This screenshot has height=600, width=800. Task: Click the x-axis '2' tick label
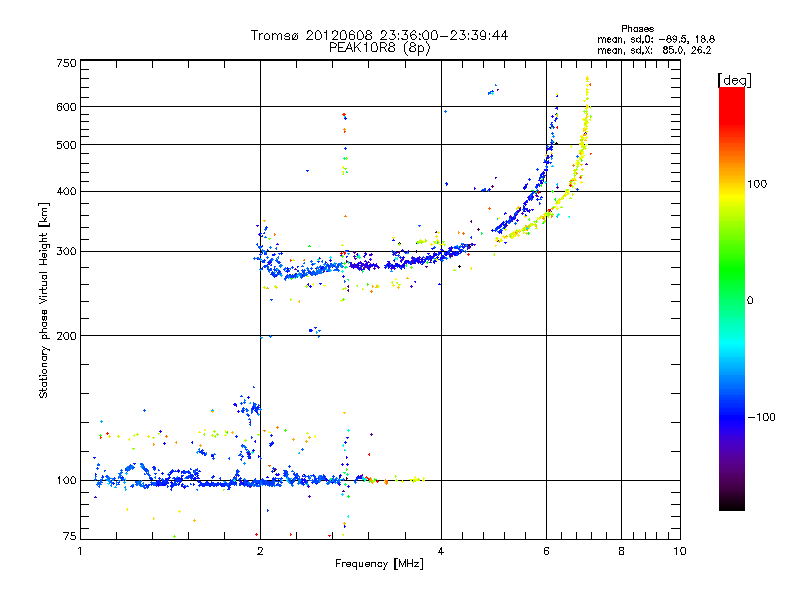pyautogui.click(x=260, y=551)
